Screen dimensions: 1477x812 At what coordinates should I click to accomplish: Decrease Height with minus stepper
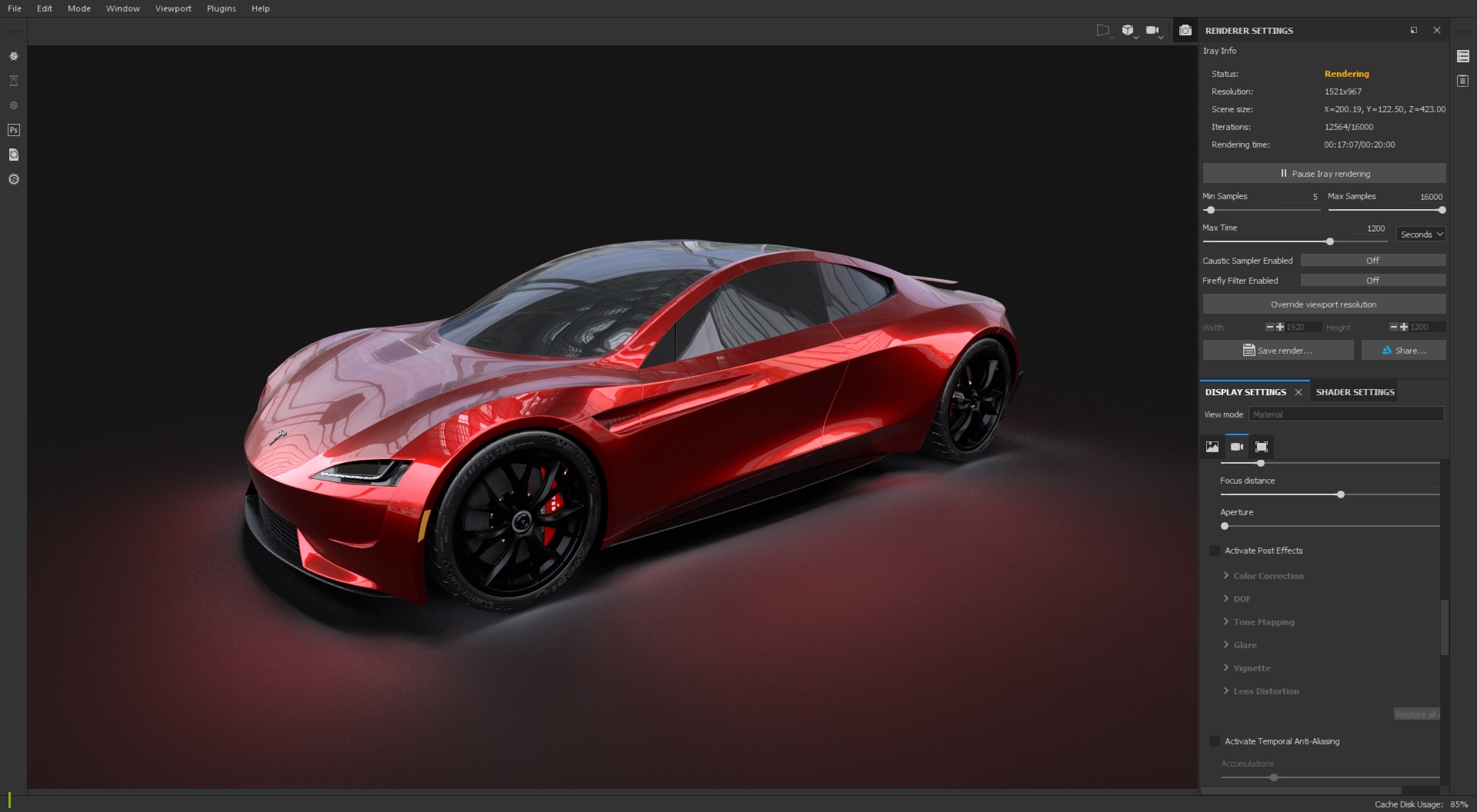[x=1394, y=327]
